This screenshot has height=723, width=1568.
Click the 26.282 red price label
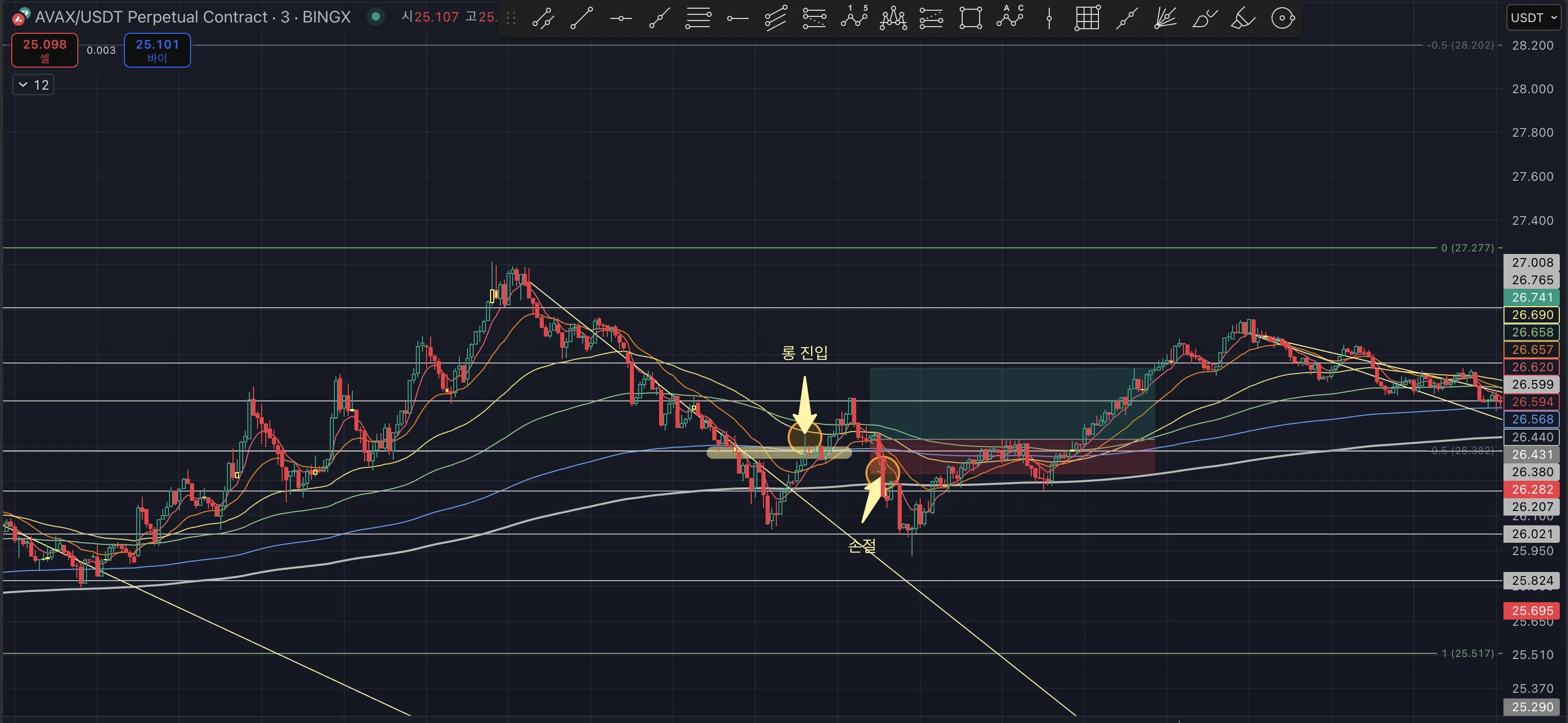tap(1532, 490)
